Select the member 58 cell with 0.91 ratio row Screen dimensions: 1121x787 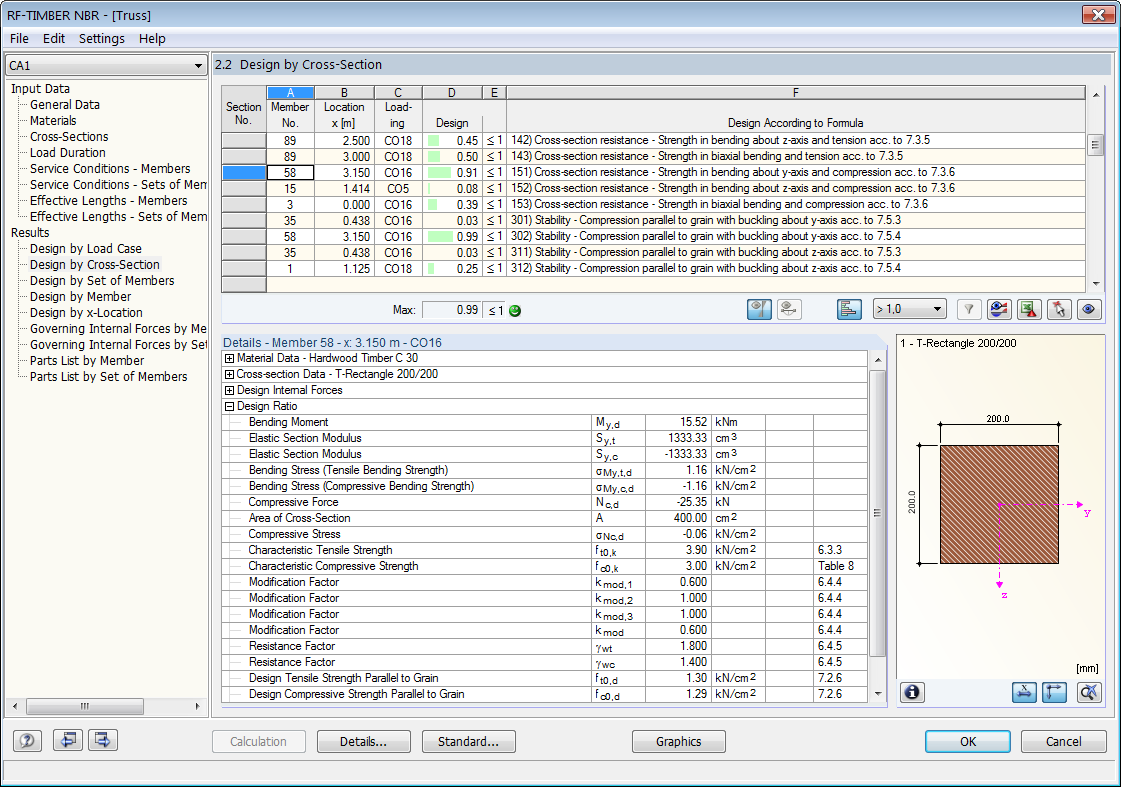tap(290, 172)
